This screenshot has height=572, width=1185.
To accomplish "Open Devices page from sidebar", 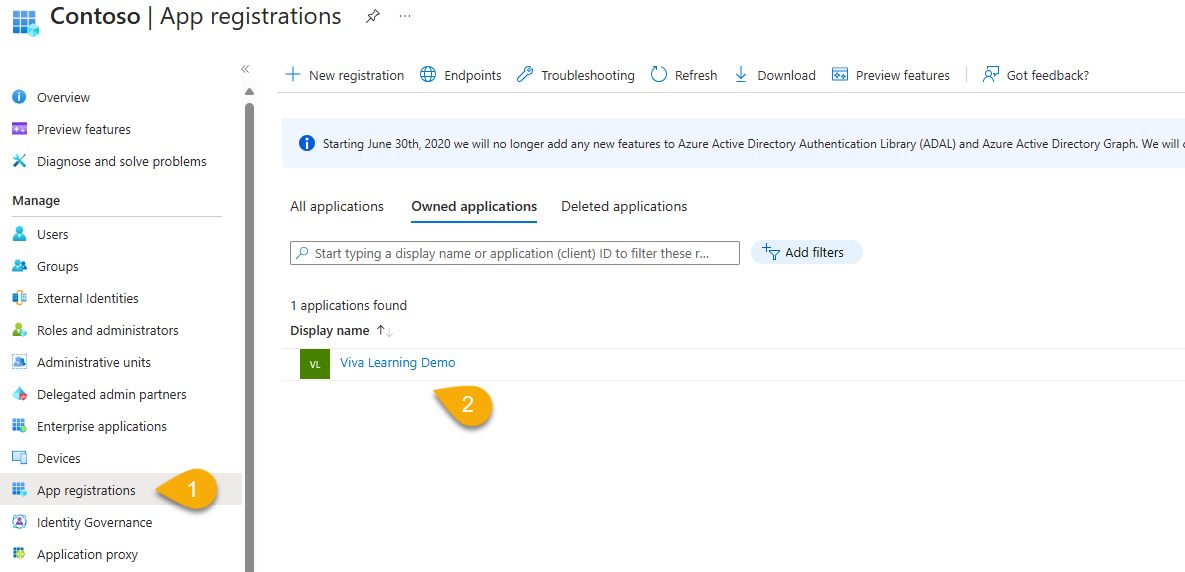I will [58, 458].
